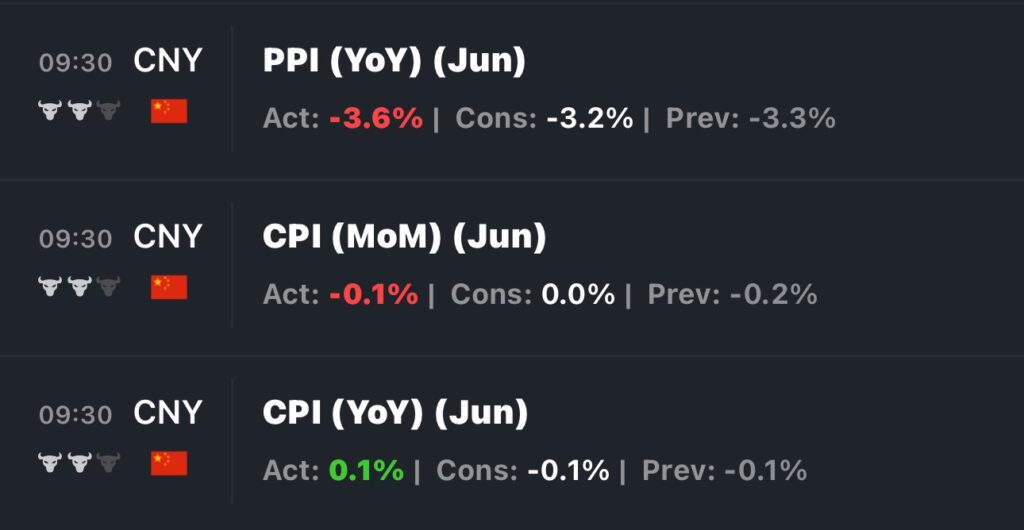Click the first bull icon in CPI (YoY) row
This screenshot has height=530, width=1024.
(50, 463)
